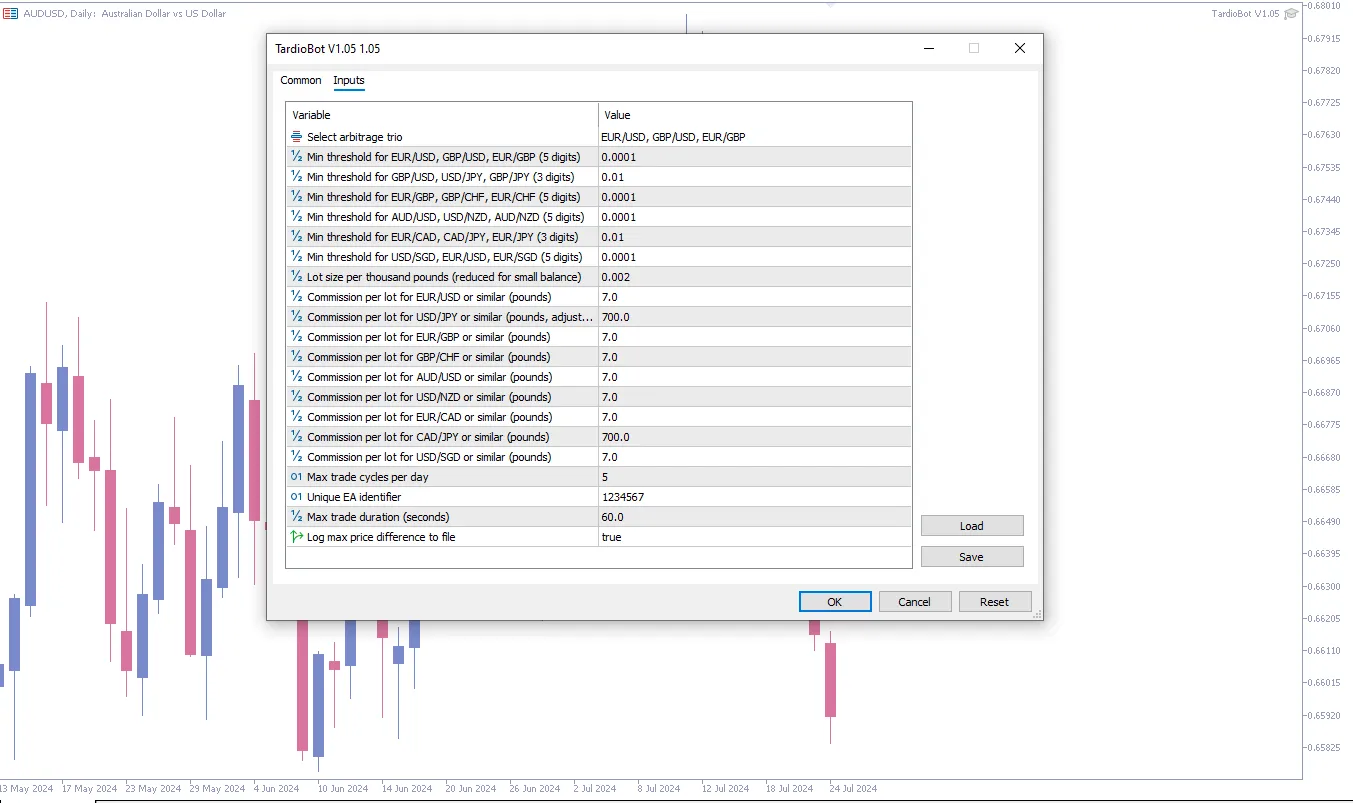The height and width of the screenshot is (803, 1353).
Task: Click the Load button
Action: (971, 526)
